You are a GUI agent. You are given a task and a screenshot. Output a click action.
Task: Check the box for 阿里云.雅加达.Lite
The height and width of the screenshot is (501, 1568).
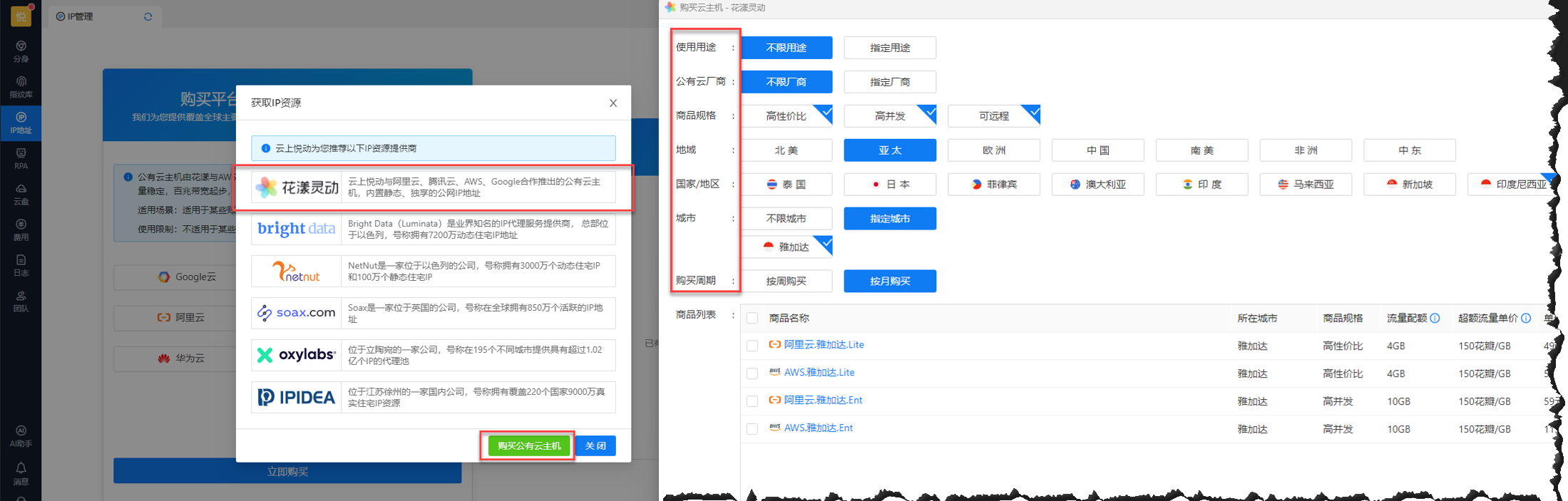[752, 346]
